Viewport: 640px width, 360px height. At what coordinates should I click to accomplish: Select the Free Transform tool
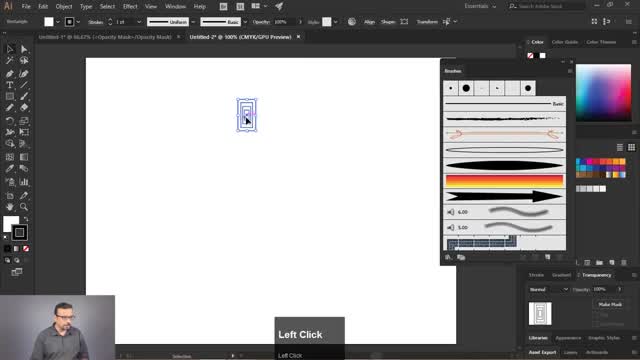click(24, 132)
